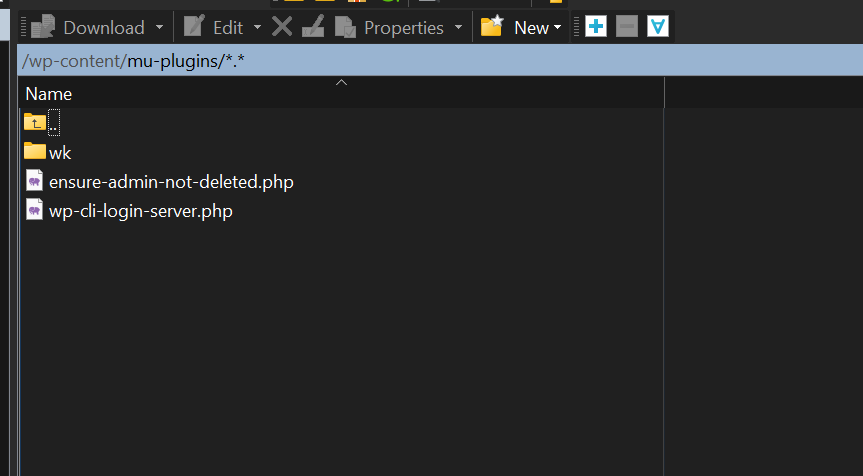Click the parent directory folder icon
The image size is (863, 476).
(x=35, y=122)
